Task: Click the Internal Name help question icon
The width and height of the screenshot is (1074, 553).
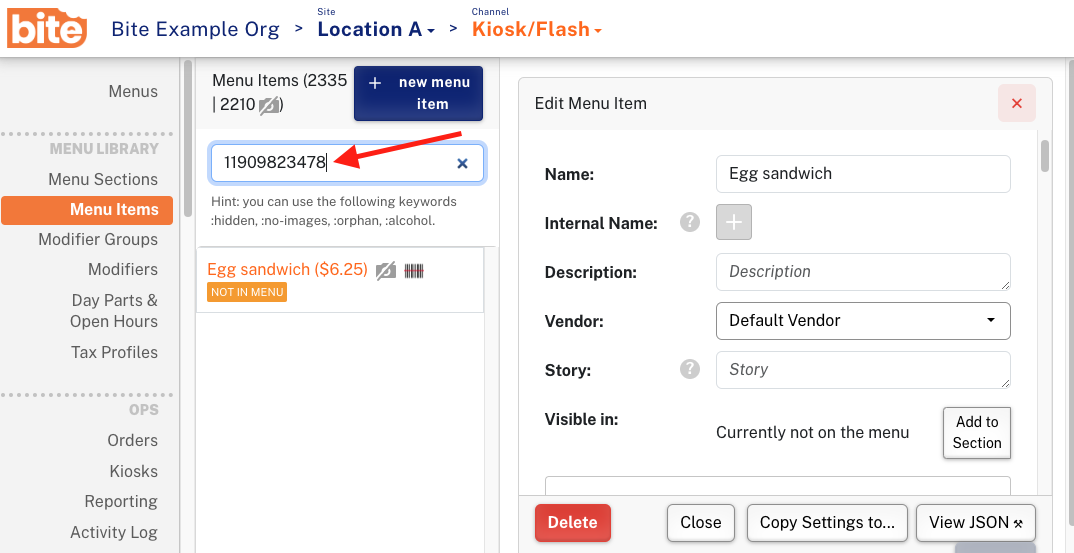Action: (x=690, y=222)
